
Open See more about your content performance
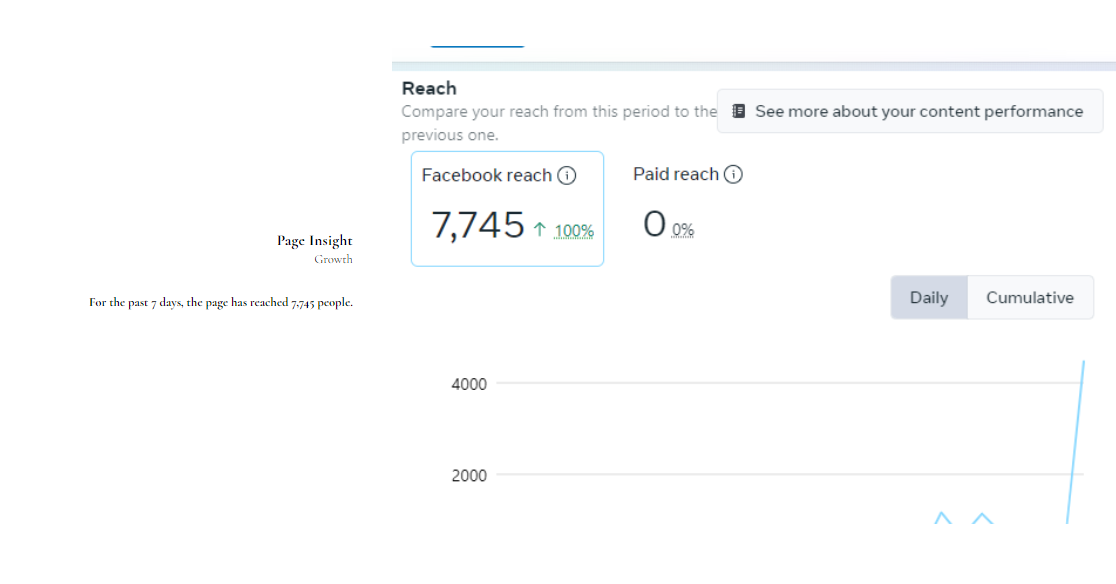(918, 111)
